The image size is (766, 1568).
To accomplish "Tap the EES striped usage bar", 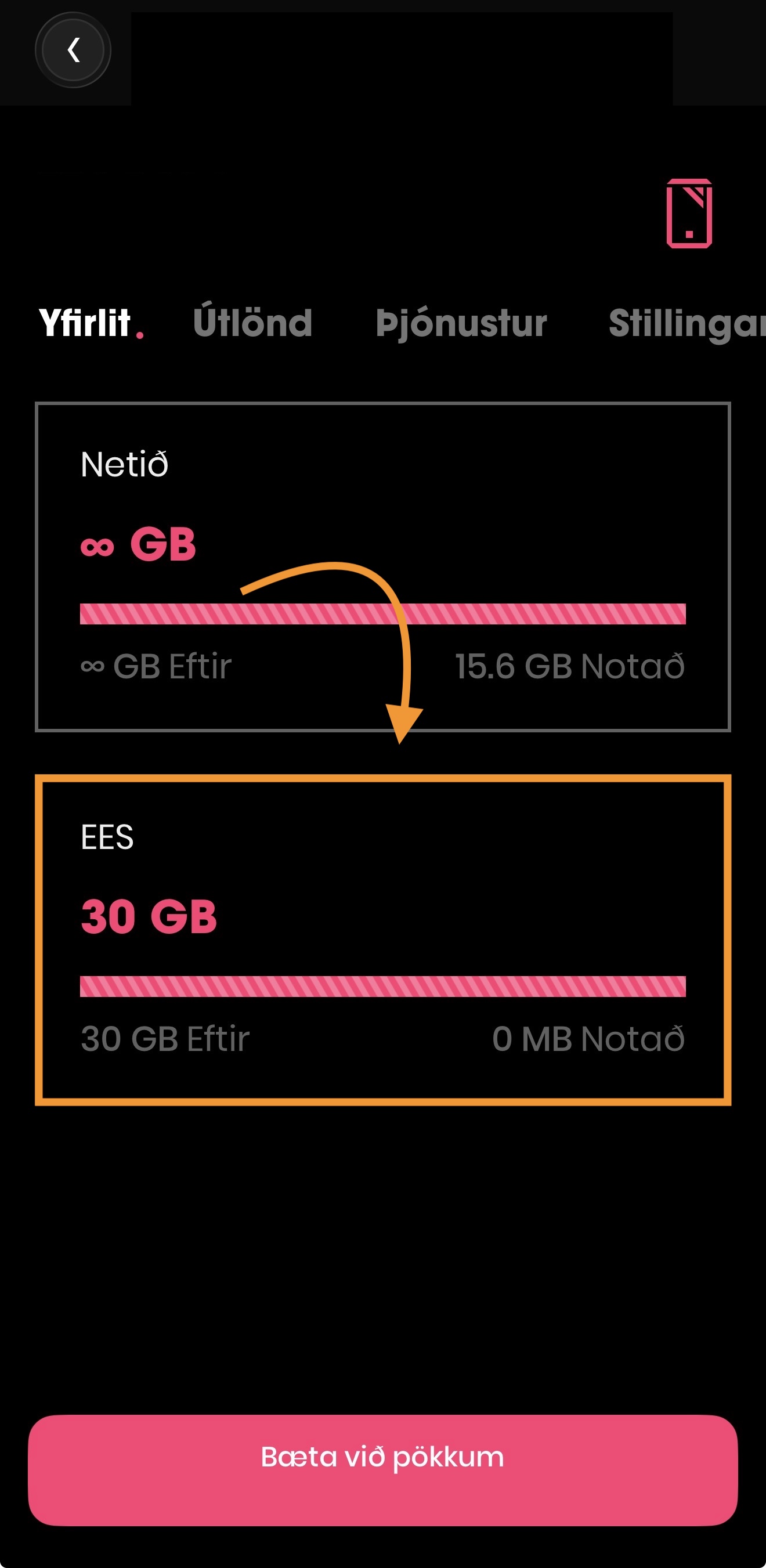I will tap(383, 986).
